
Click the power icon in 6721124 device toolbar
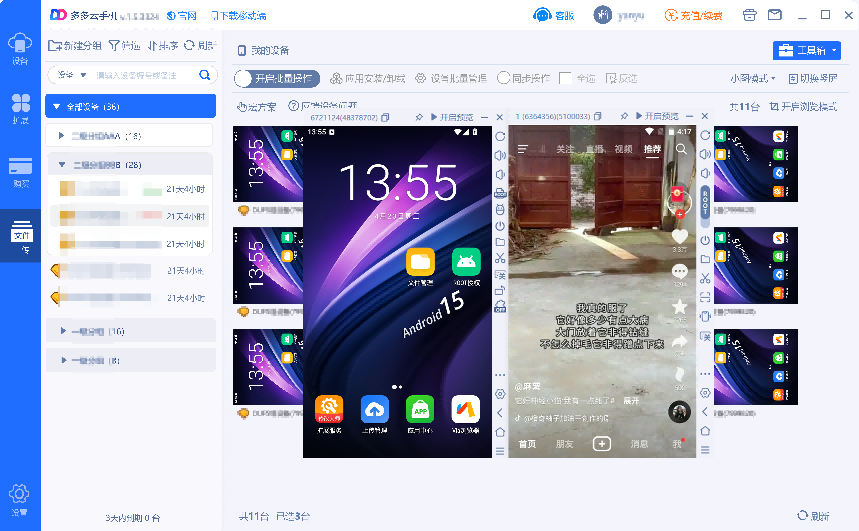click(x=500, y=226)
